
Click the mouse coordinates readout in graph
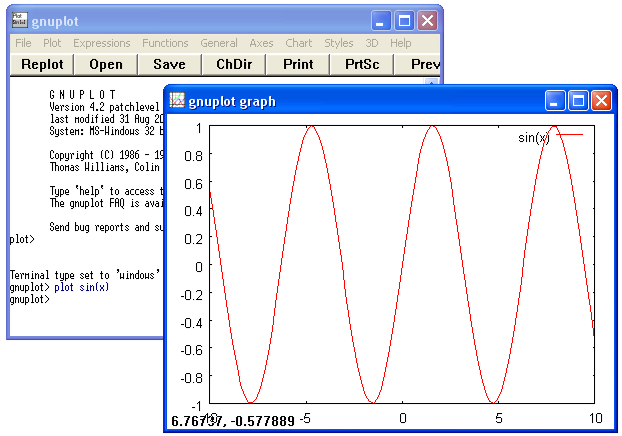(x=233, y=421)
